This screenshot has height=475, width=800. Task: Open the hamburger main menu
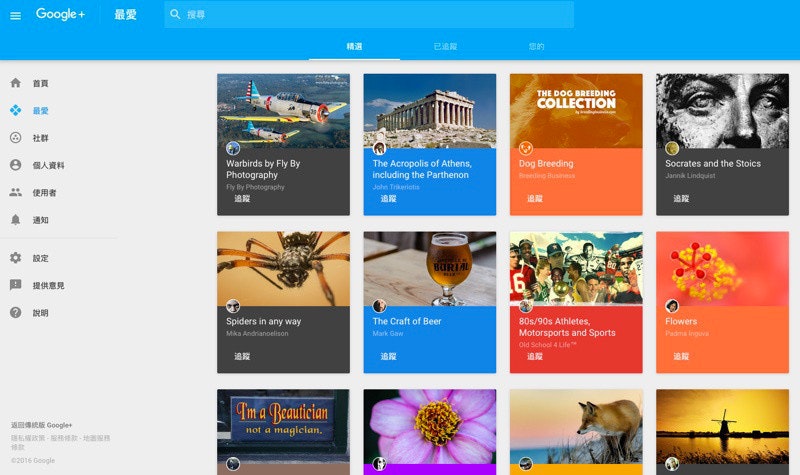pos(15,15)
